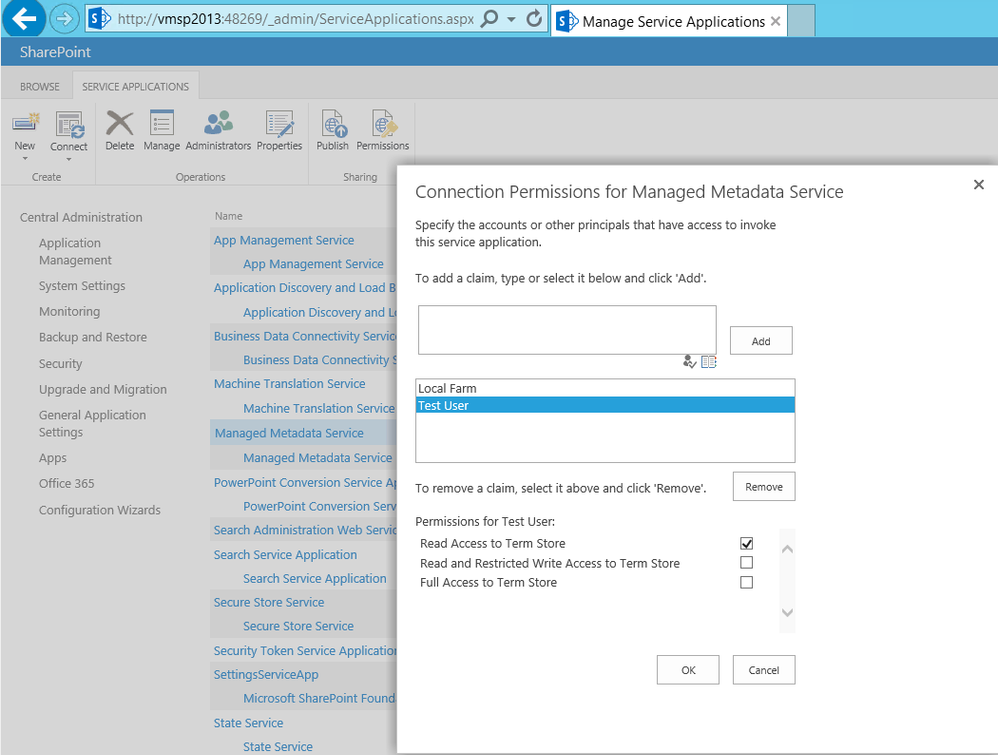Open the Properties ribbon icon
998x755 pixels.
(x=279, y=123)
